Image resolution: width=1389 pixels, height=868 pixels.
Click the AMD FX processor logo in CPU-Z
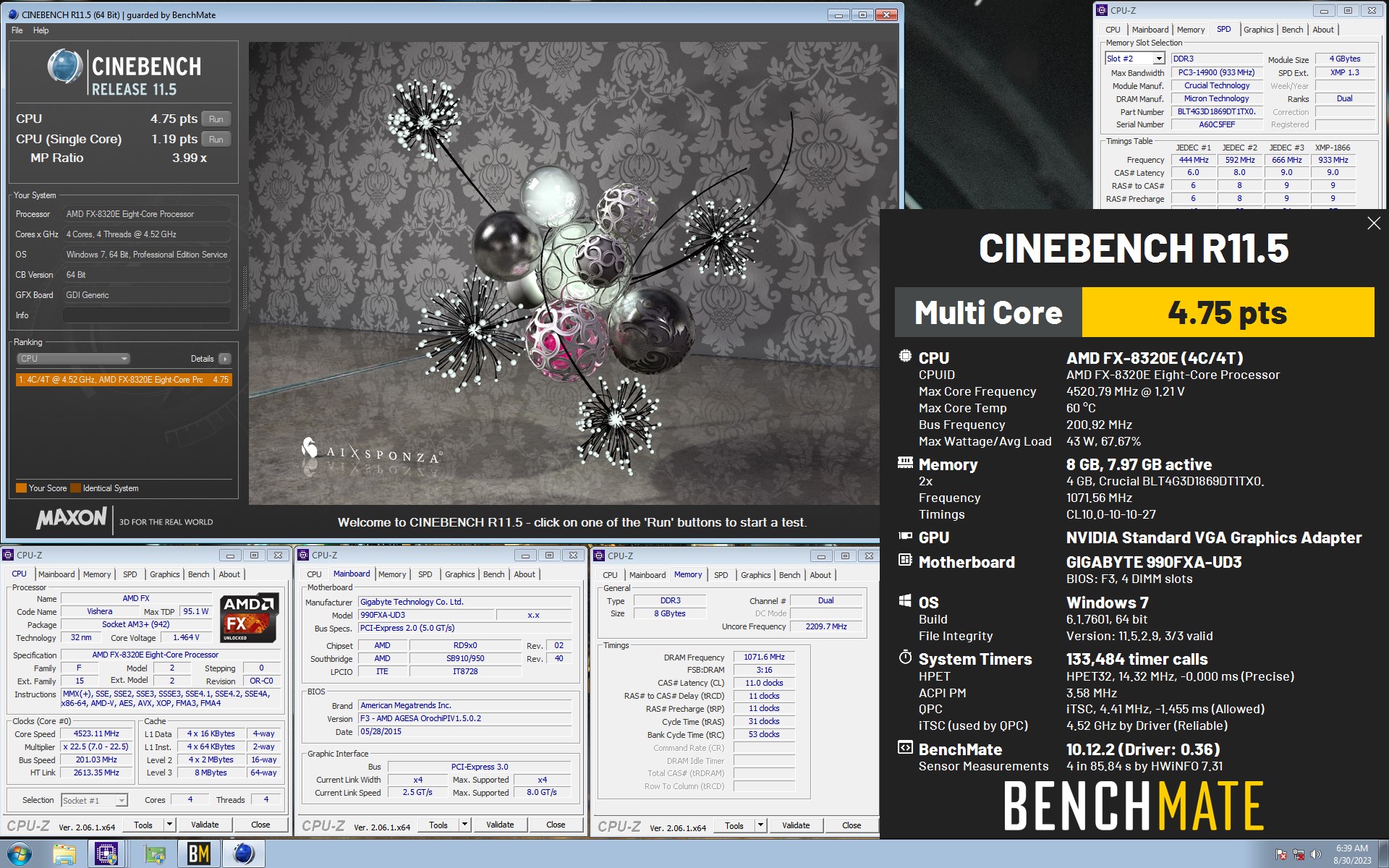(x=250, y=618)
